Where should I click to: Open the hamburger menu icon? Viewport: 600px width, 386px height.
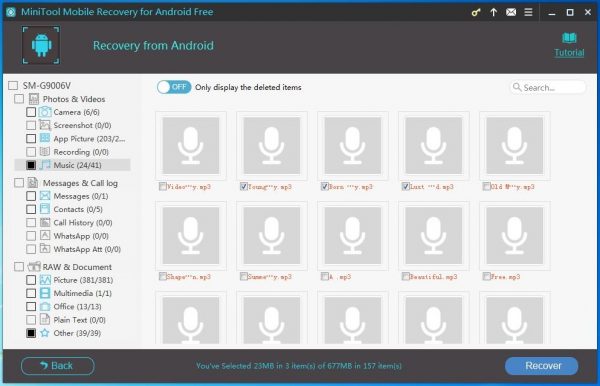(x=528, y=12)
